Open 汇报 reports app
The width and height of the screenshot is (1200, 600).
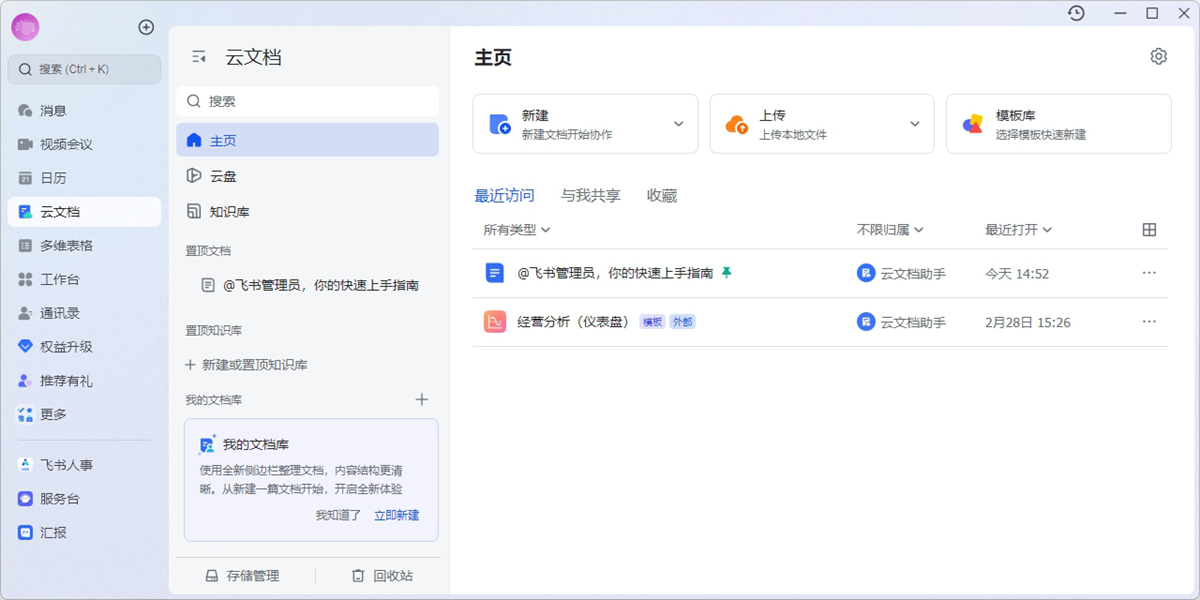(x=84, y=533)
